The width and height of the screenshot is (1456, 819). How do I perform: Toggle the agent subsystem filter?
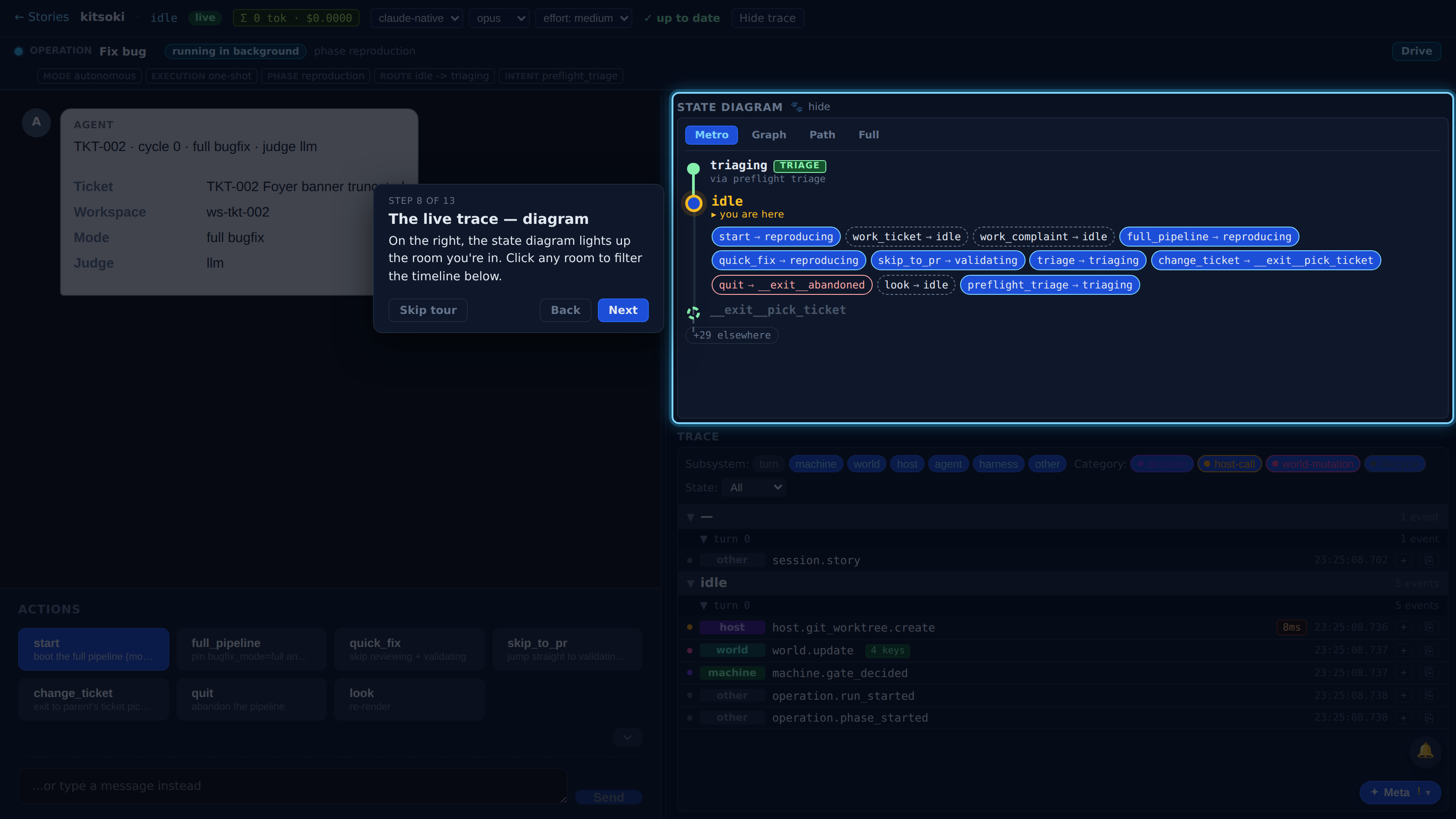[x=948, y=464]
